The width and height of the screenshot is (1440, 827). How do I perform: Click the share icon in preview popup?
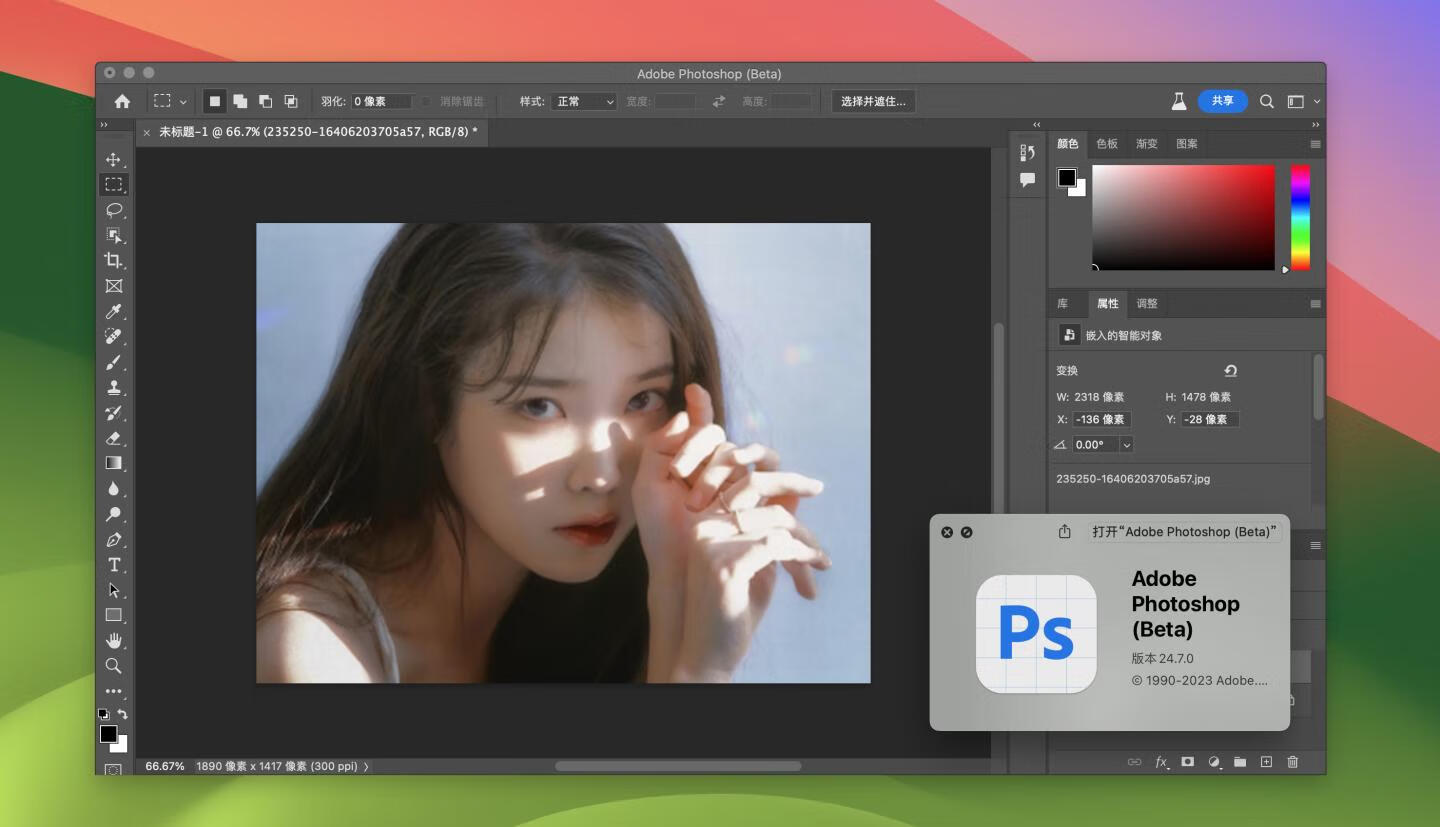[x=1064, y=532]
